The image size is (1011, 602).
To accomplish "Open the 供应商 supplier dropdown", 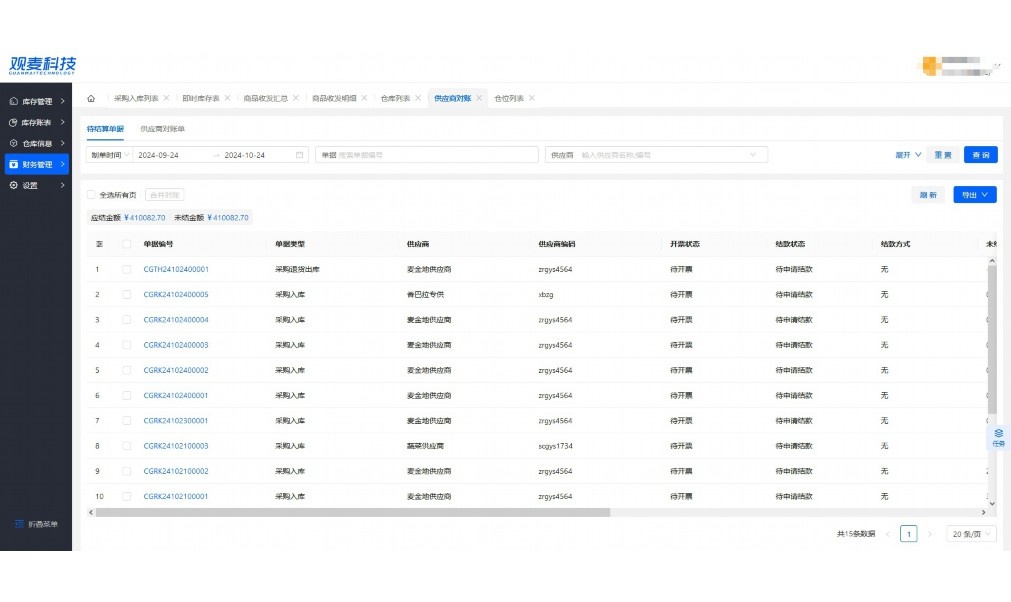I will point(657,155).
